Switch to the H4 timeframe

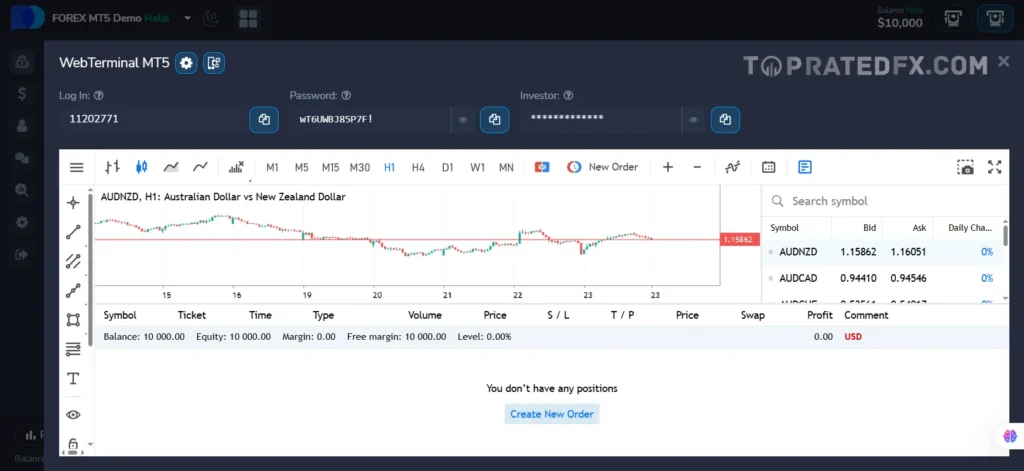(418, 167)
